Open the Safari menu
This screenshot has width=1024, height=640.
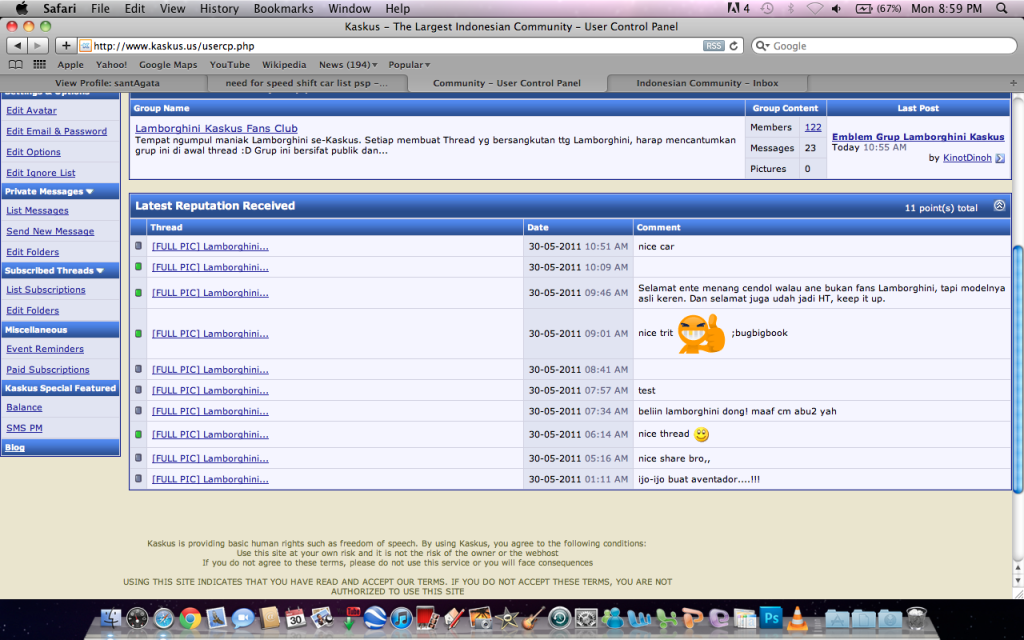click(x=59, y=8)
